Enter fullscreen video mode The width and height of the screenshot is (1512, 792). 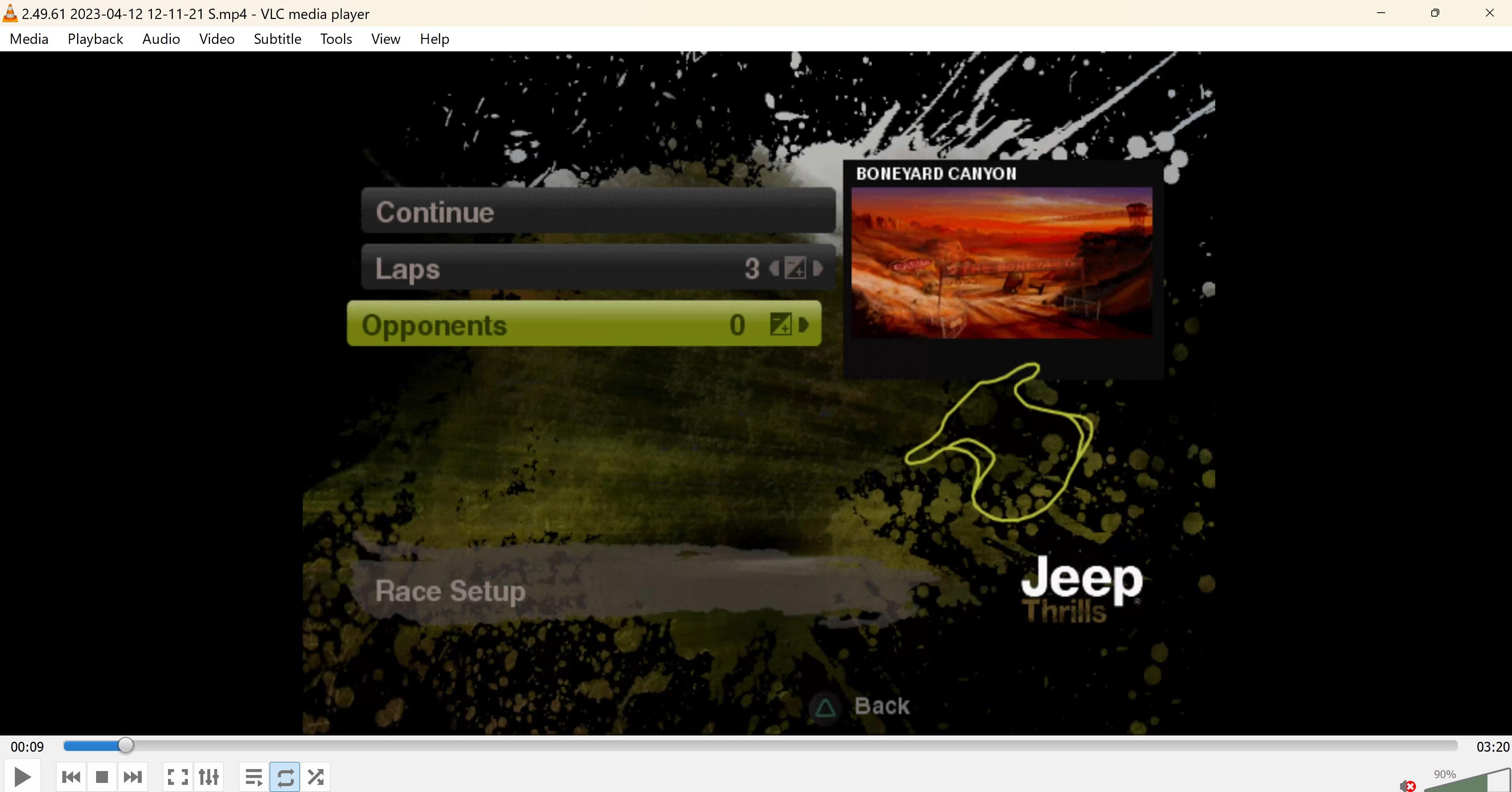pyautogui.click(x=178, y=777)
